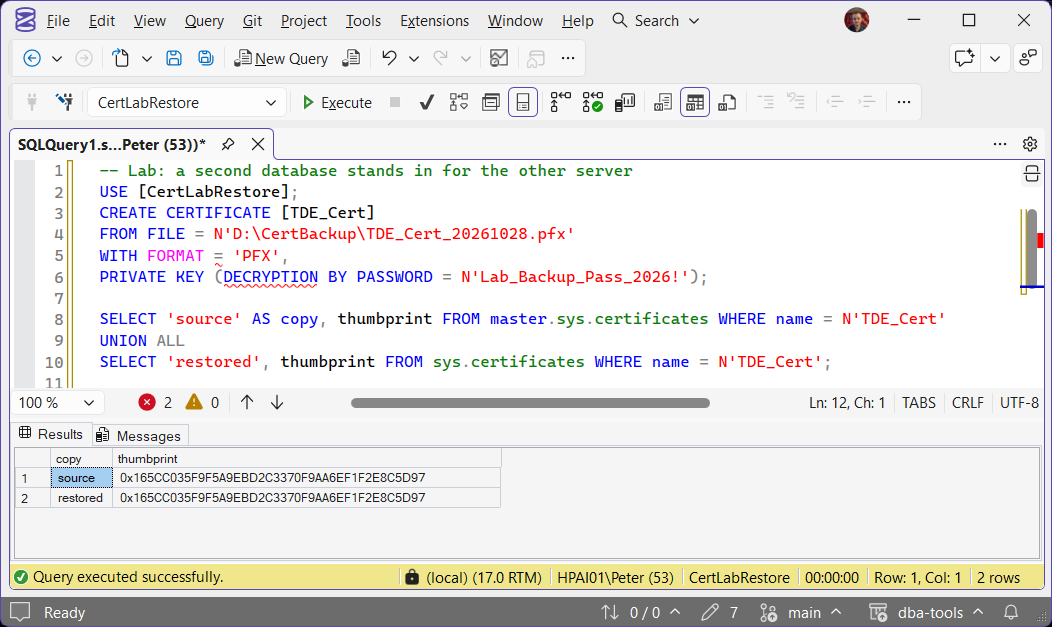
Task: Open the document well settings gear
Action: click(1030, 144)
